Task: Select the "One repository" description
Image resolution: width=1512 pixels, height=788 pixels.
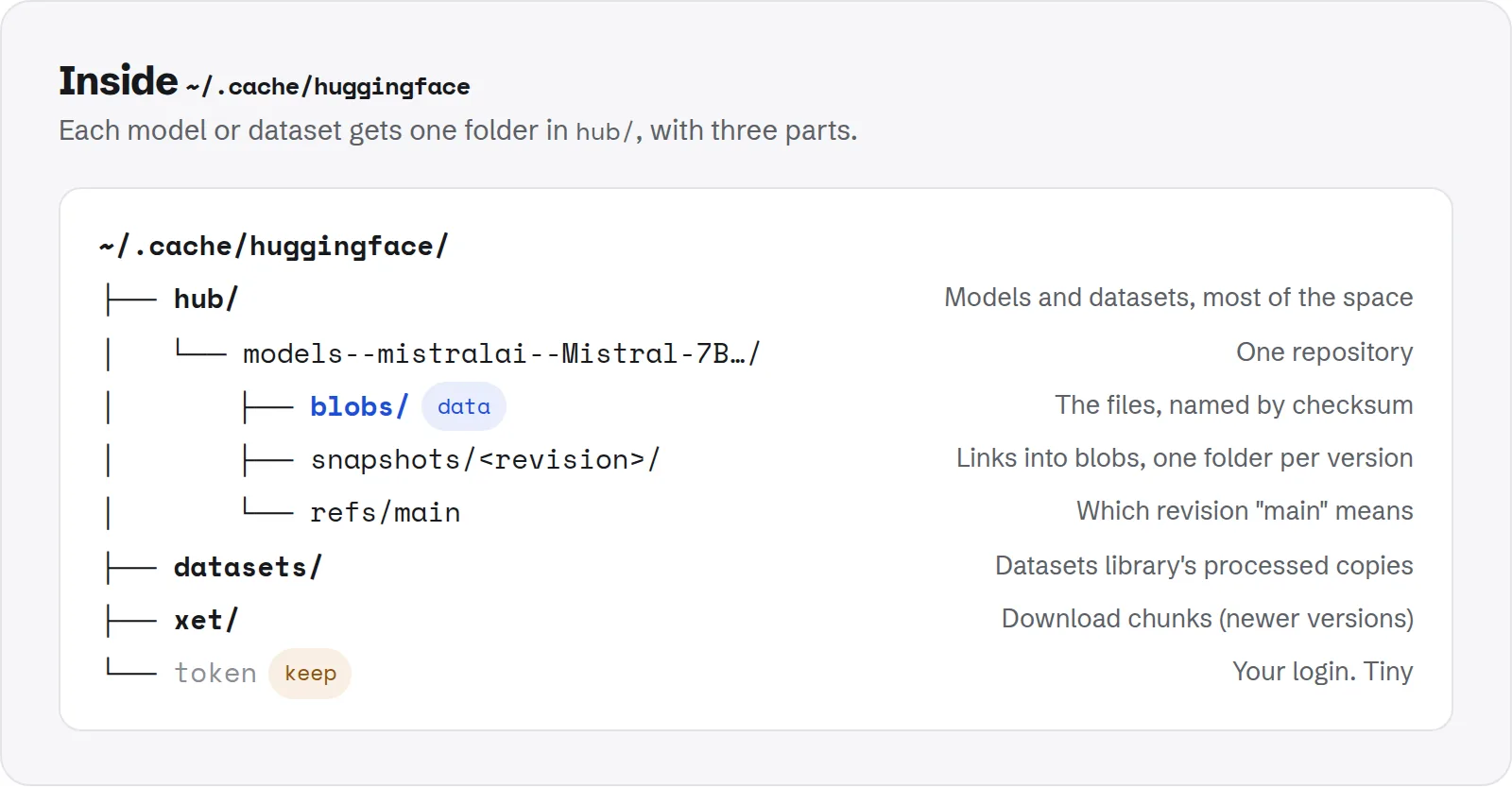Action: [x=1325, y=352]
